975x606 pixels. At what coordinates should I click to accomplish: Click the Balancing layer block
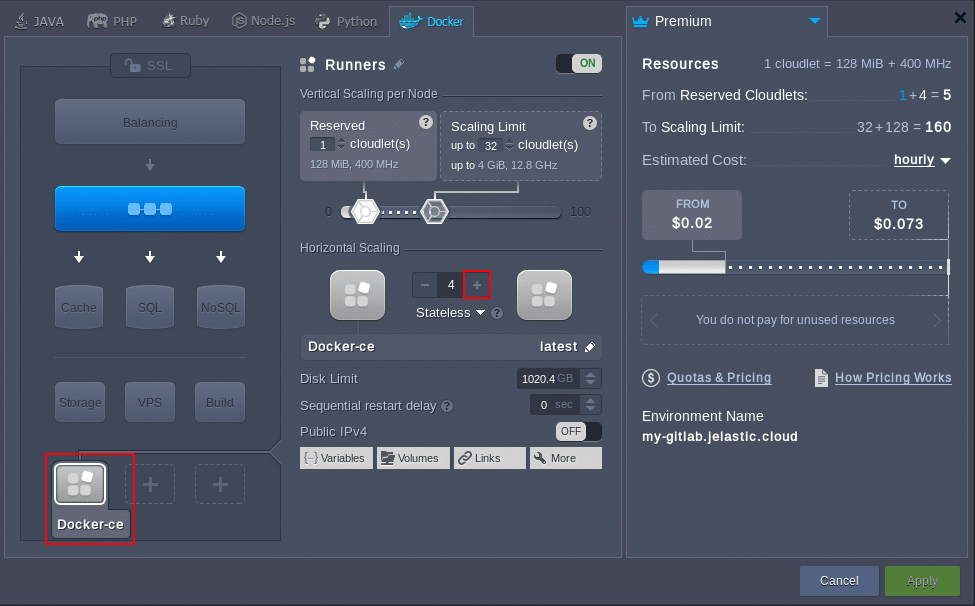(150, 122)
